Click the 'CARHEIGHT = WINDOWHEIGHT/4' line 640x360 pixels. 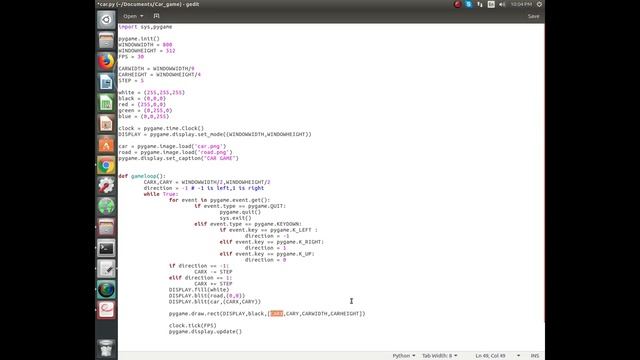pos(160,75)
